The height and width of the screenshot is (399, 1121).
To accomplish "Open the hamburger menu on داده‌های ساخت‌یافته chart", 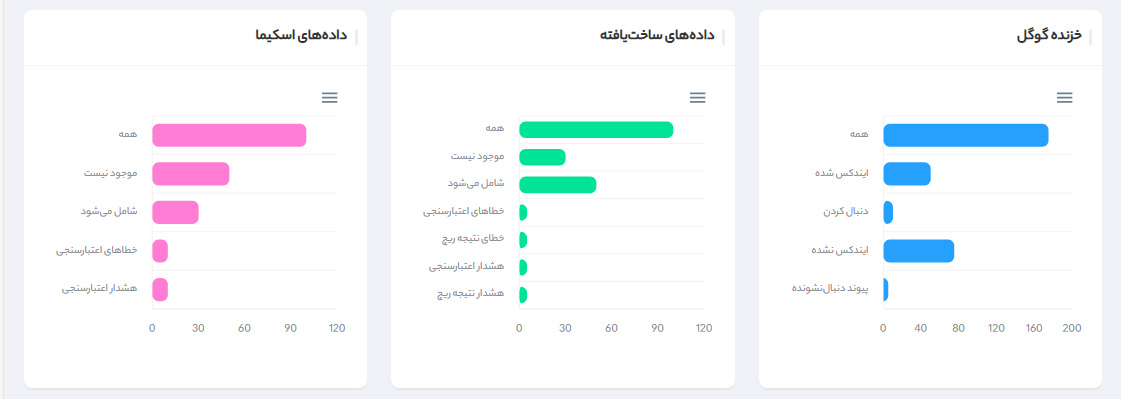I will pos(697,97).
